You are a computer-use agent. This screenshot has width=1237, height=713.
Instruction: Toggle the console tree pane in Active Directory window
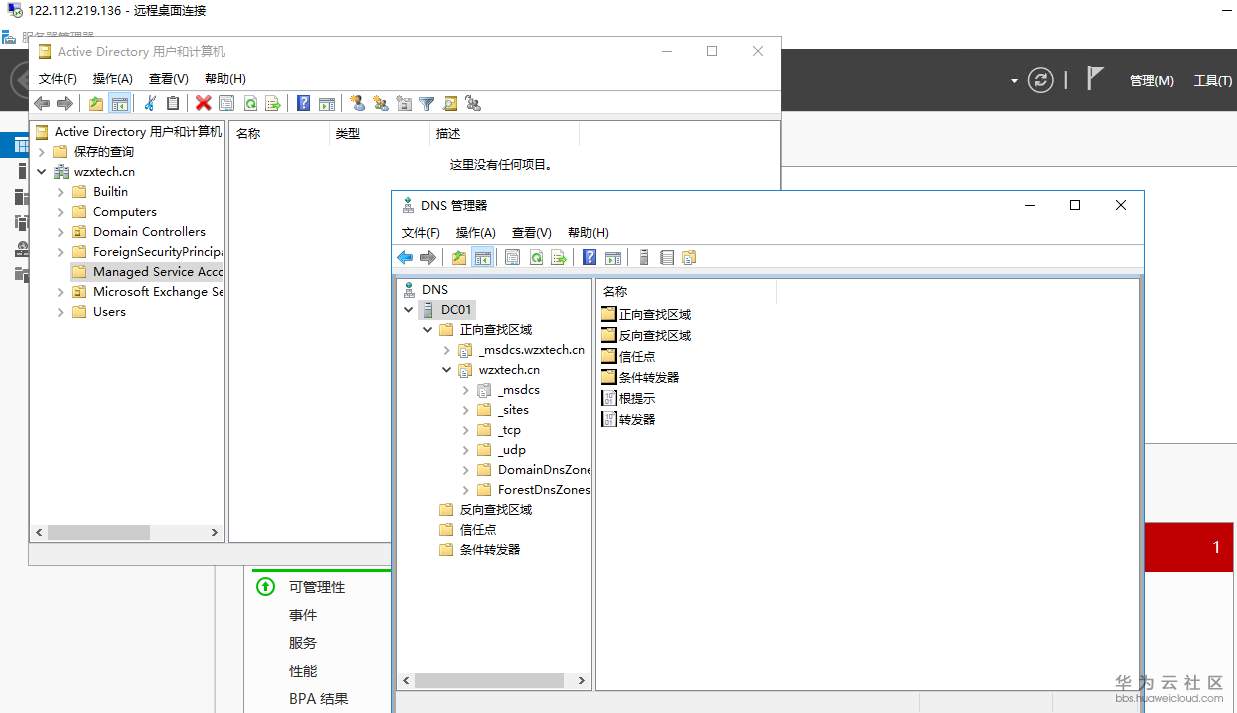click(x=117, y=103)
